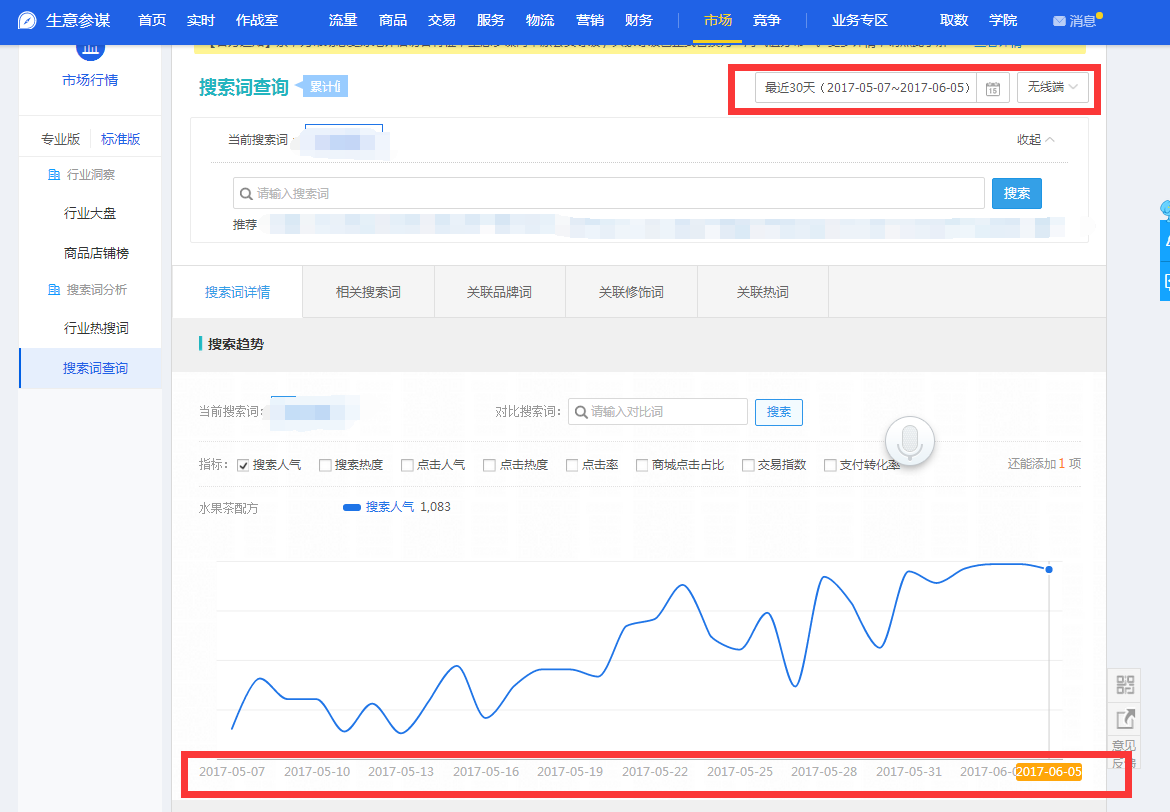Switch to the 相关搜索词 tab
The height and width of the screenshot is (812, 1170).
coord(367,291)
